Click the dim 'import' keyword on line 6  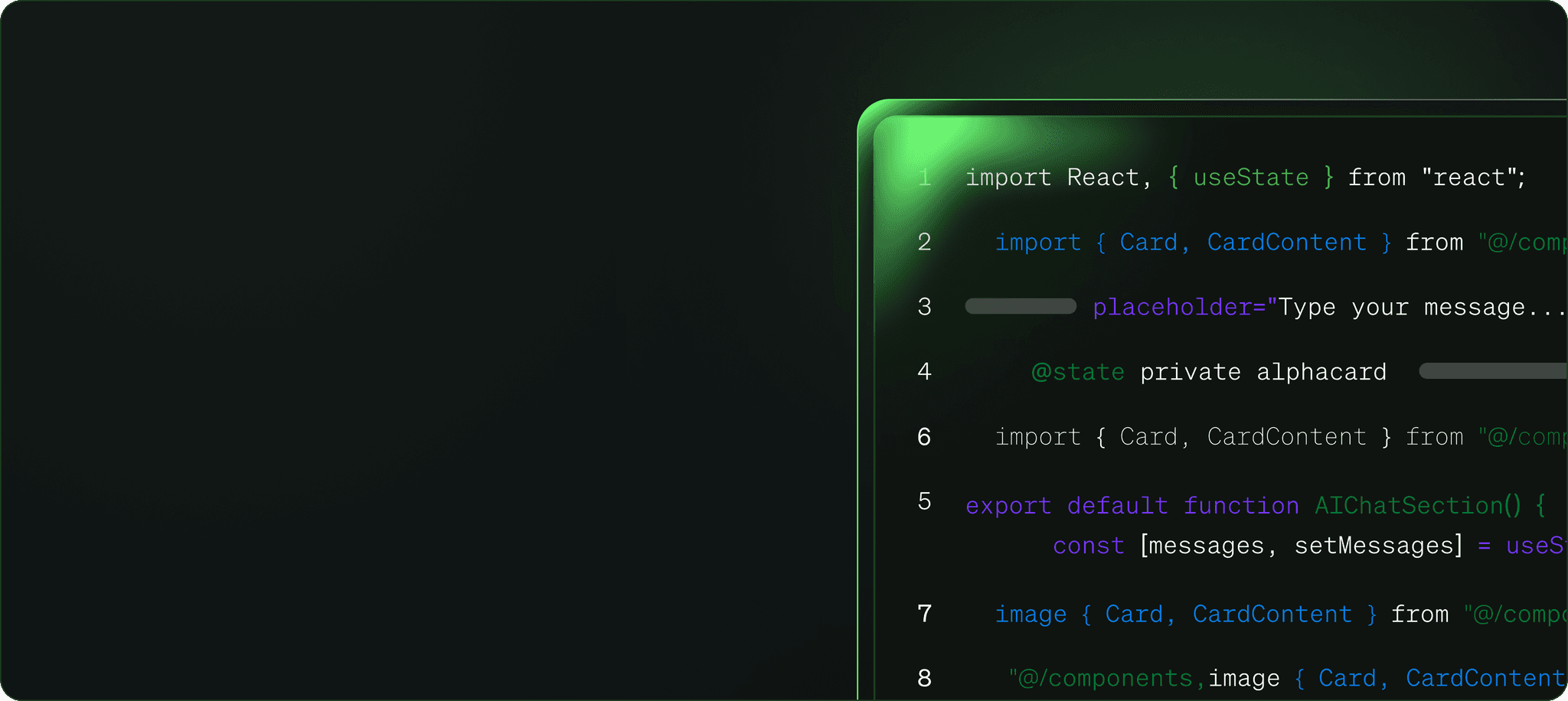(1038, 437)
